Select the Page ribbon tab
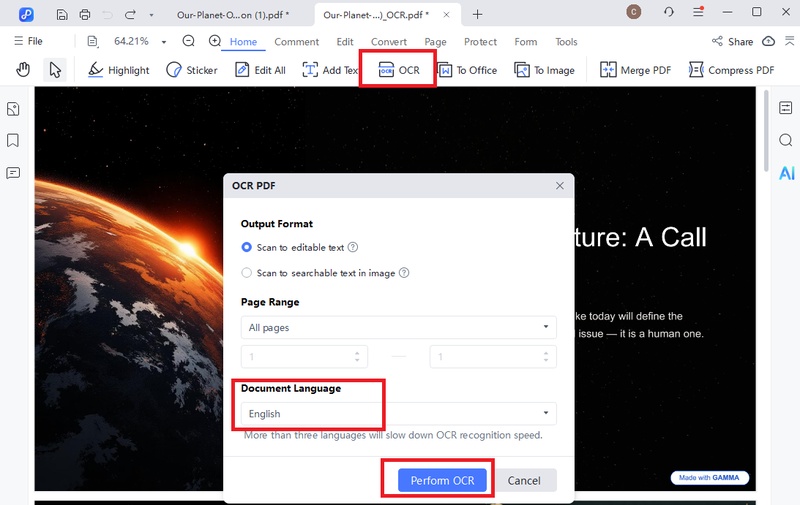The height and width of the screenshot is (505, 800). coord(435,42)
